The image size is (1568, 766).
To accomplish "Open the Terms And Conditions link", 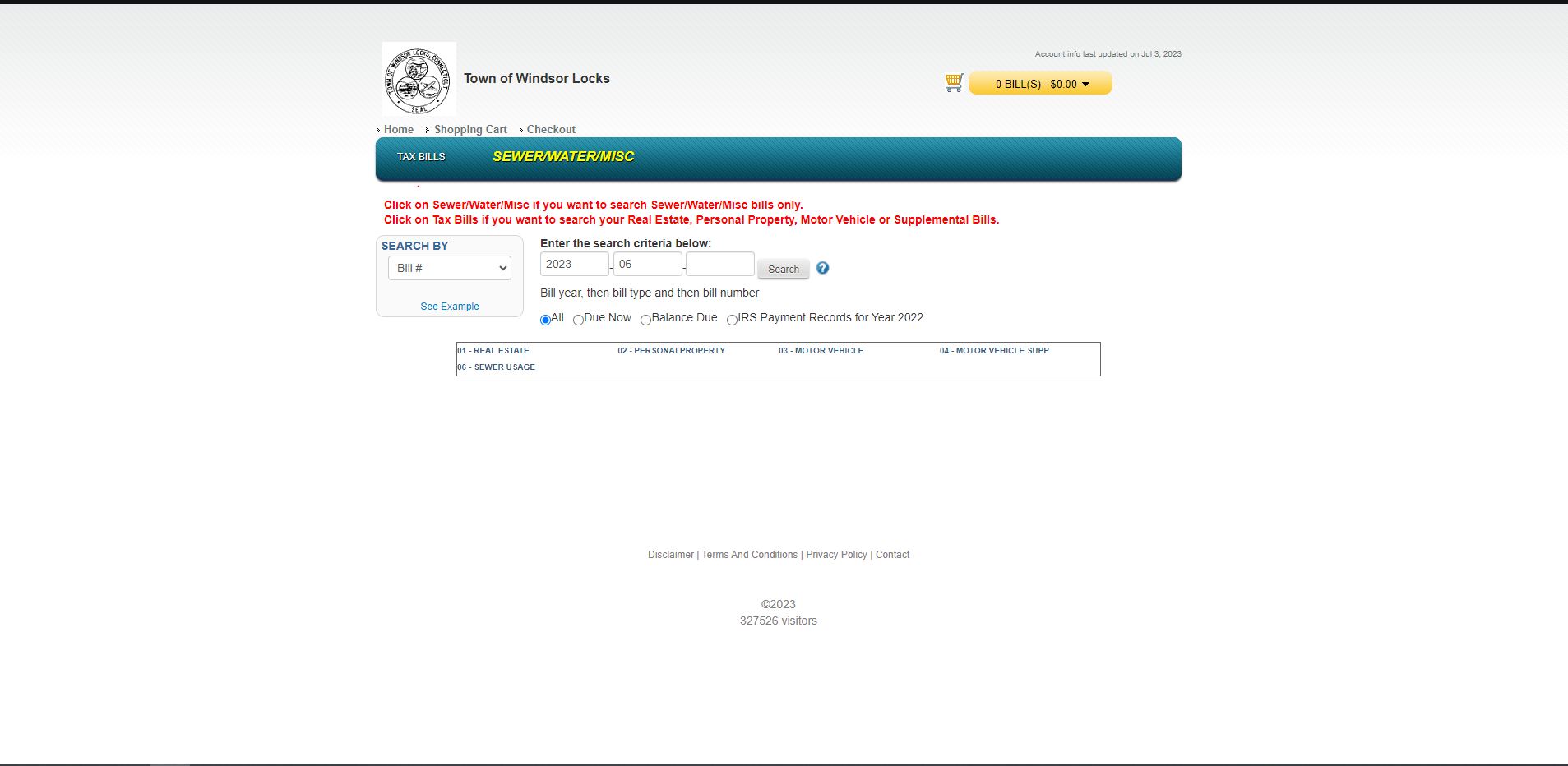I will (749, 554).
